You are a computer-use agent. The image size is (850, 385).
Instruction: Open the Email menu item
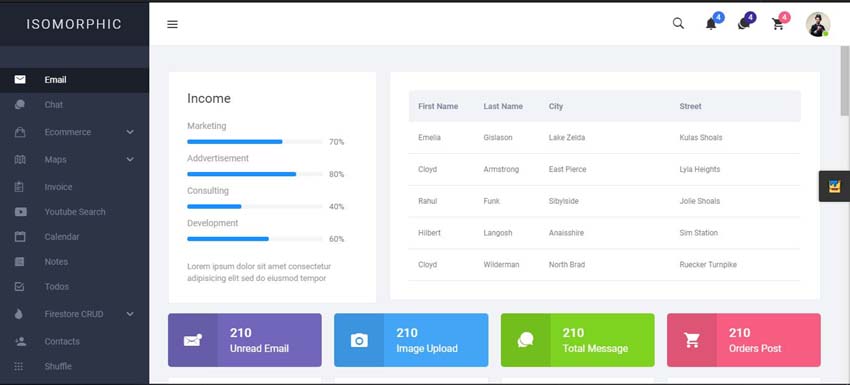[74, 80]
